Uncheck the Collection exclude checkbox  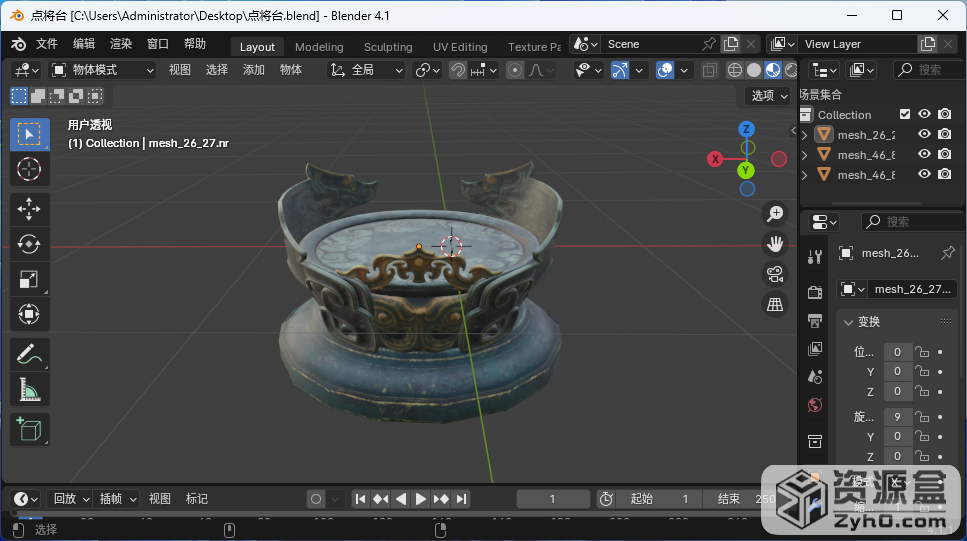point(905,114)
